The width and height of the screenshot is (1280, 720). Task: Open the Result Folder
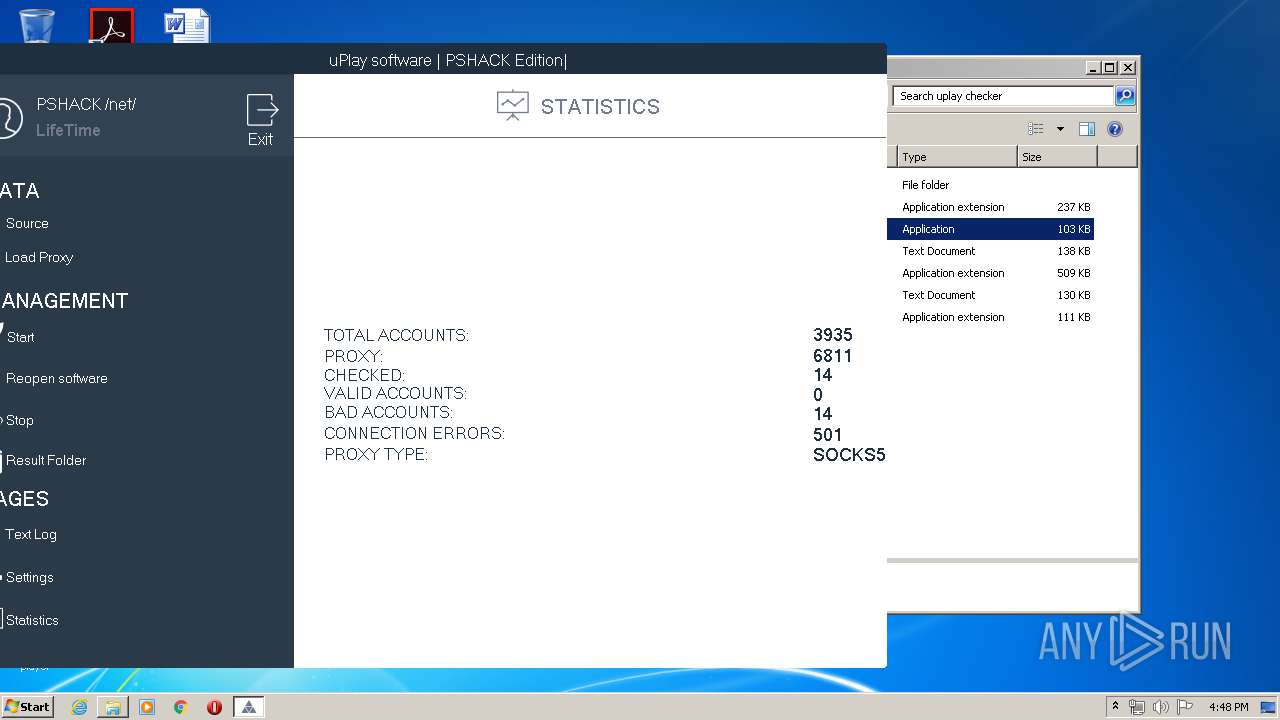(46, 460)
